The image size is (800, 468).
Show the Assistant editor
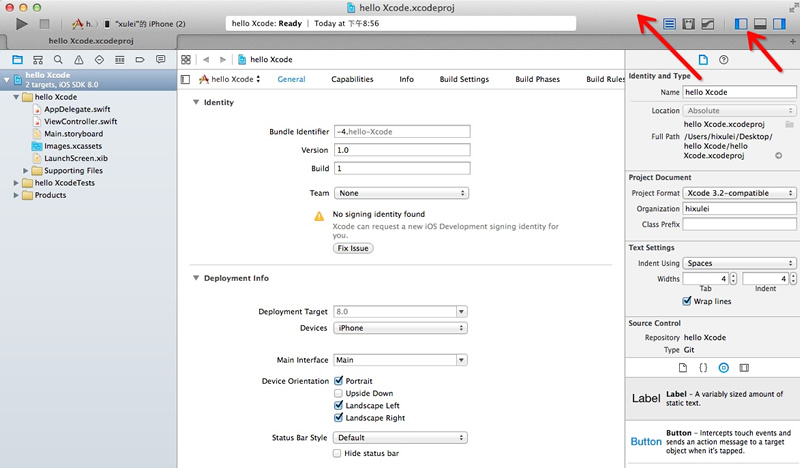688,23
